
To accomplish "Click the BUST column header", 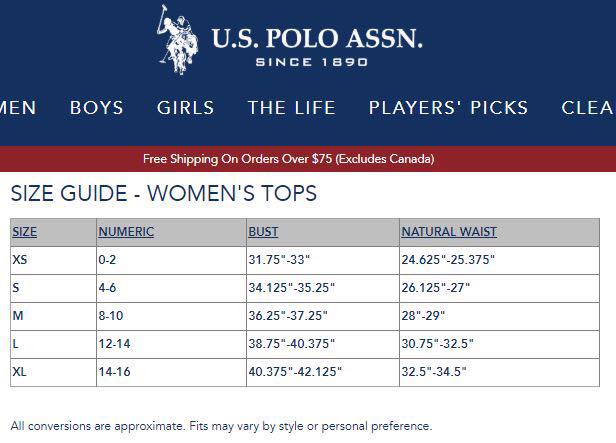I will pyautogui.click(x=263, y=232).
